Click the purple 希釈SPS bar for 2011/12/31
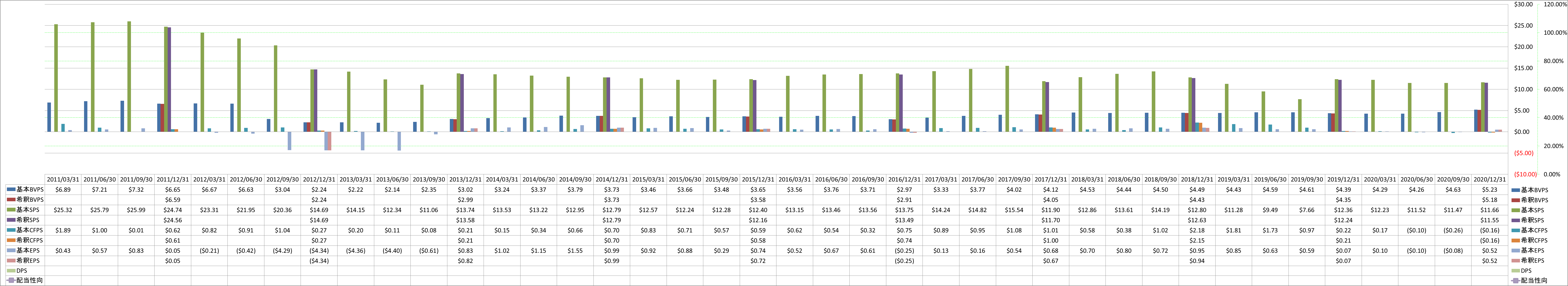The width and height of the screenshot is (1568, 286). pos(169,80)
